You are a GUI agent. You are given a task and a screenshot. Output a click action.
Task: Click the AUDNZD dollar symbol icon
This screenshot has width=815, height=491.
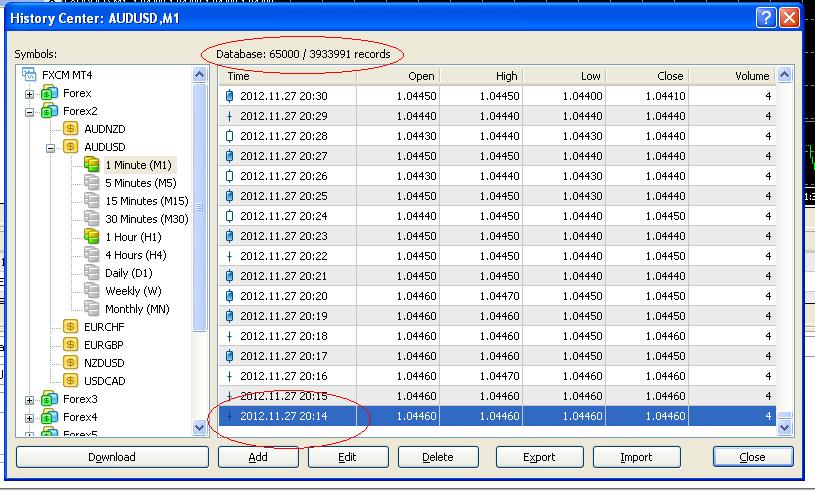[71, 129]
